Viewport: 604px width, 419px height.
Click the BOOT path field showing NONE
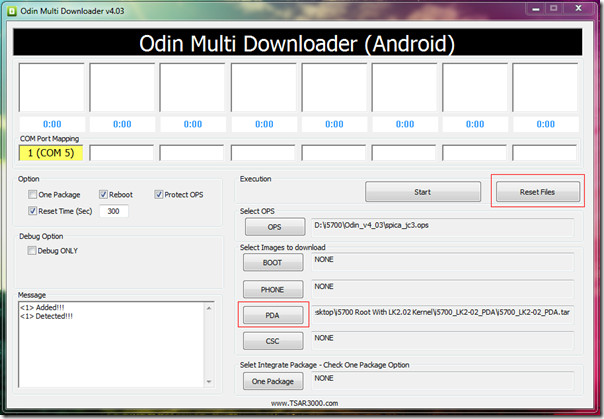[x=443, y=261]
